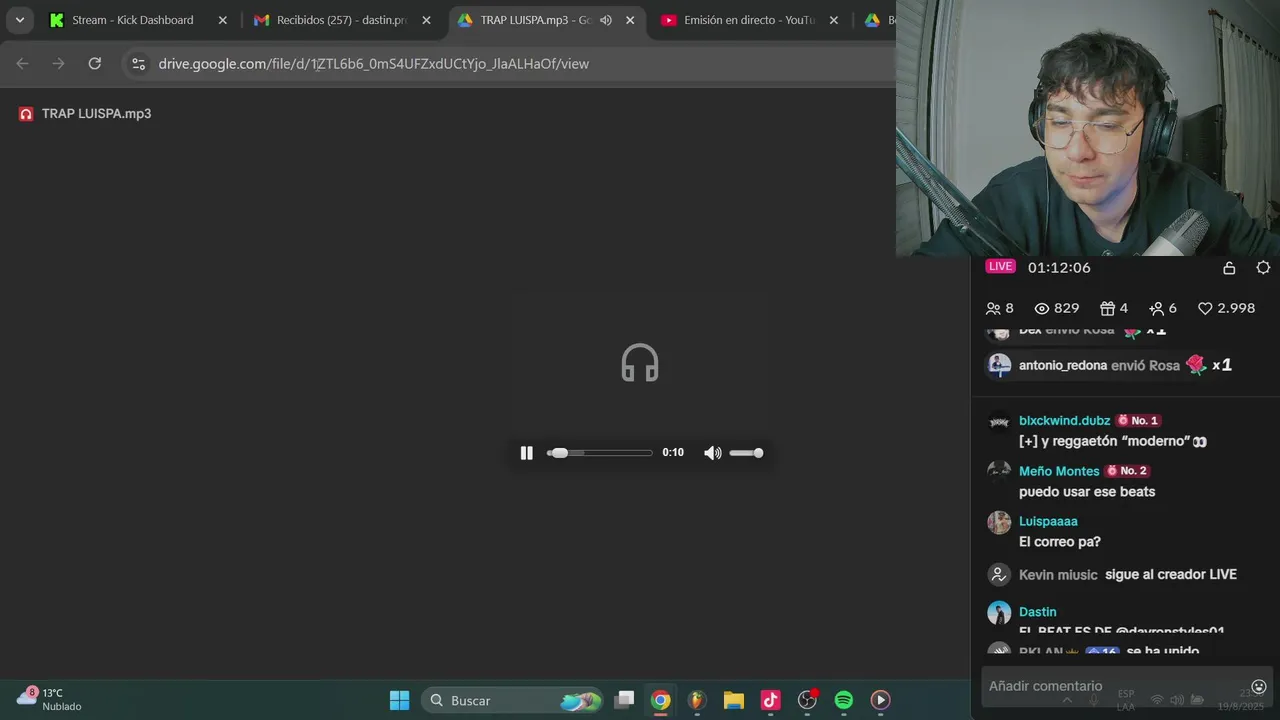Click the LIVE badge indicator
The width and height of the screenshot is (1280, 720).
(x=1001, y=267)
